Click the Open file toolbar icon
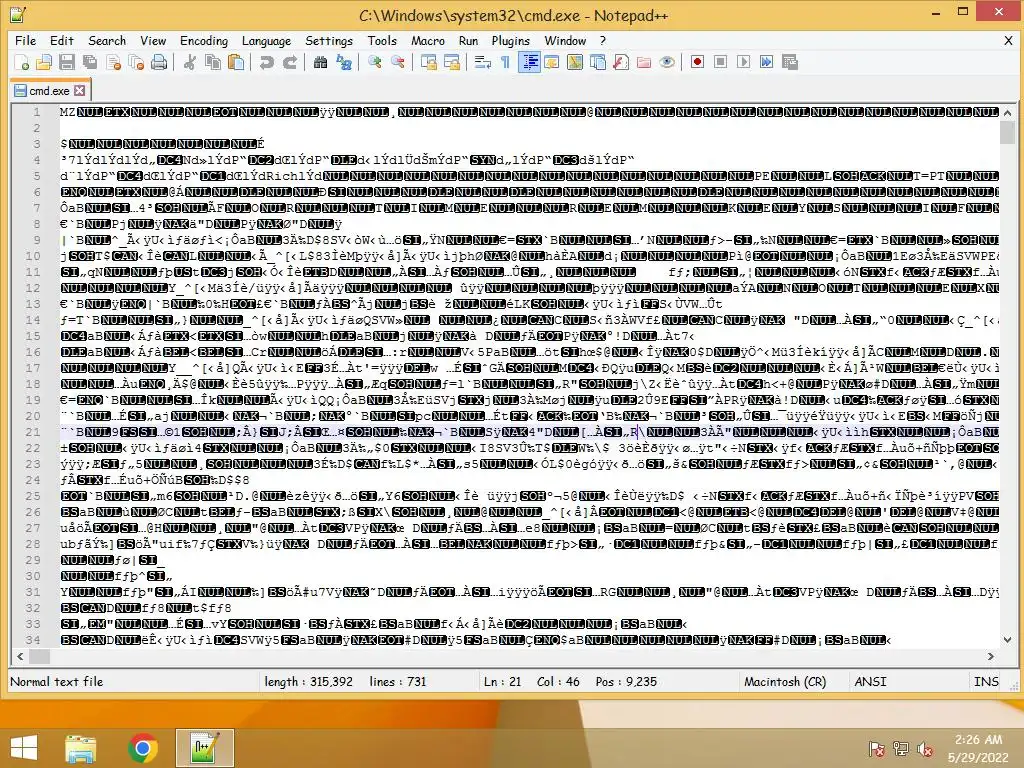The height and width of the screenshot is (768, 1024). coord(44,62)
